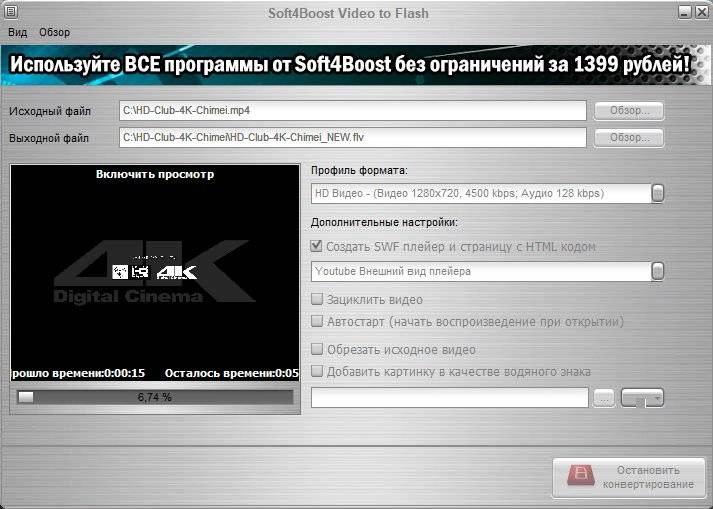Click the red film stop icon
Screen dimensions: 713x509
581,475
